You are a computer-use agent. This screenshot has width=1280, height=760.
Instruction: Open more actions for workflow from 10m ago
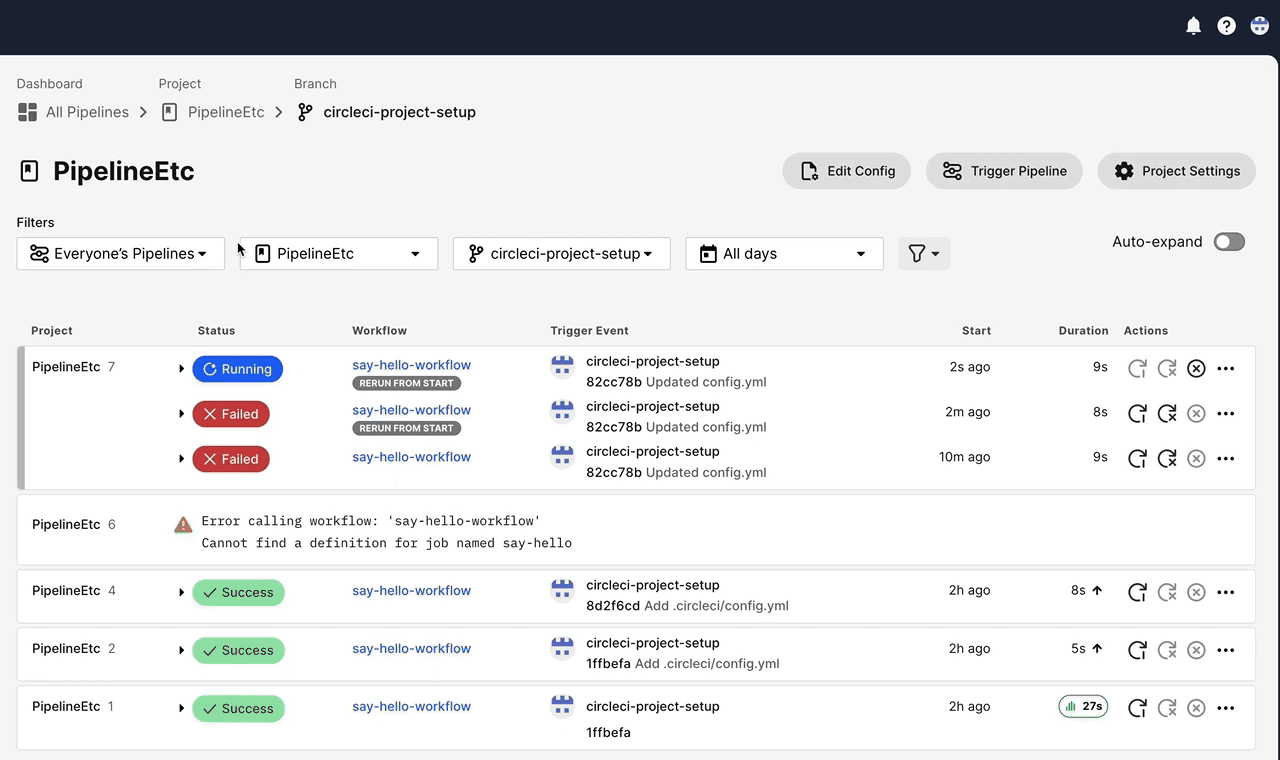(x=1226, y=458)
